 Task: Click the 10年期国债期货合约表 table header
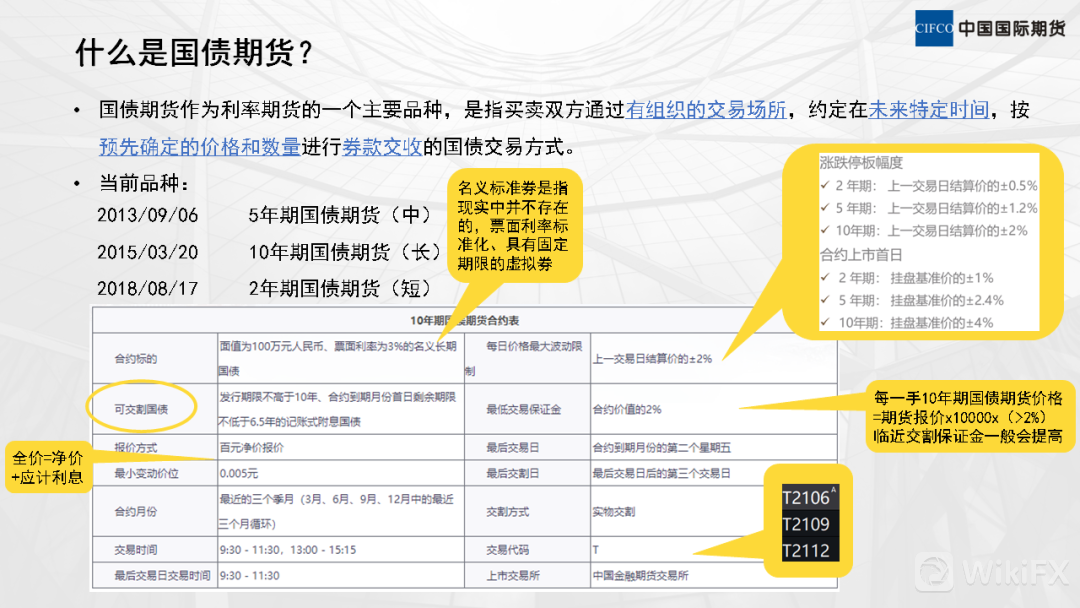click(463, 321)
